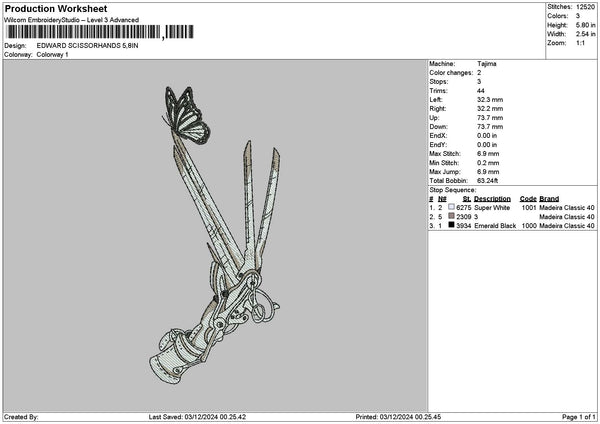600x424 pixels.
Task: Click the Right value 32.2 mm
Action: tap(490, 109)
